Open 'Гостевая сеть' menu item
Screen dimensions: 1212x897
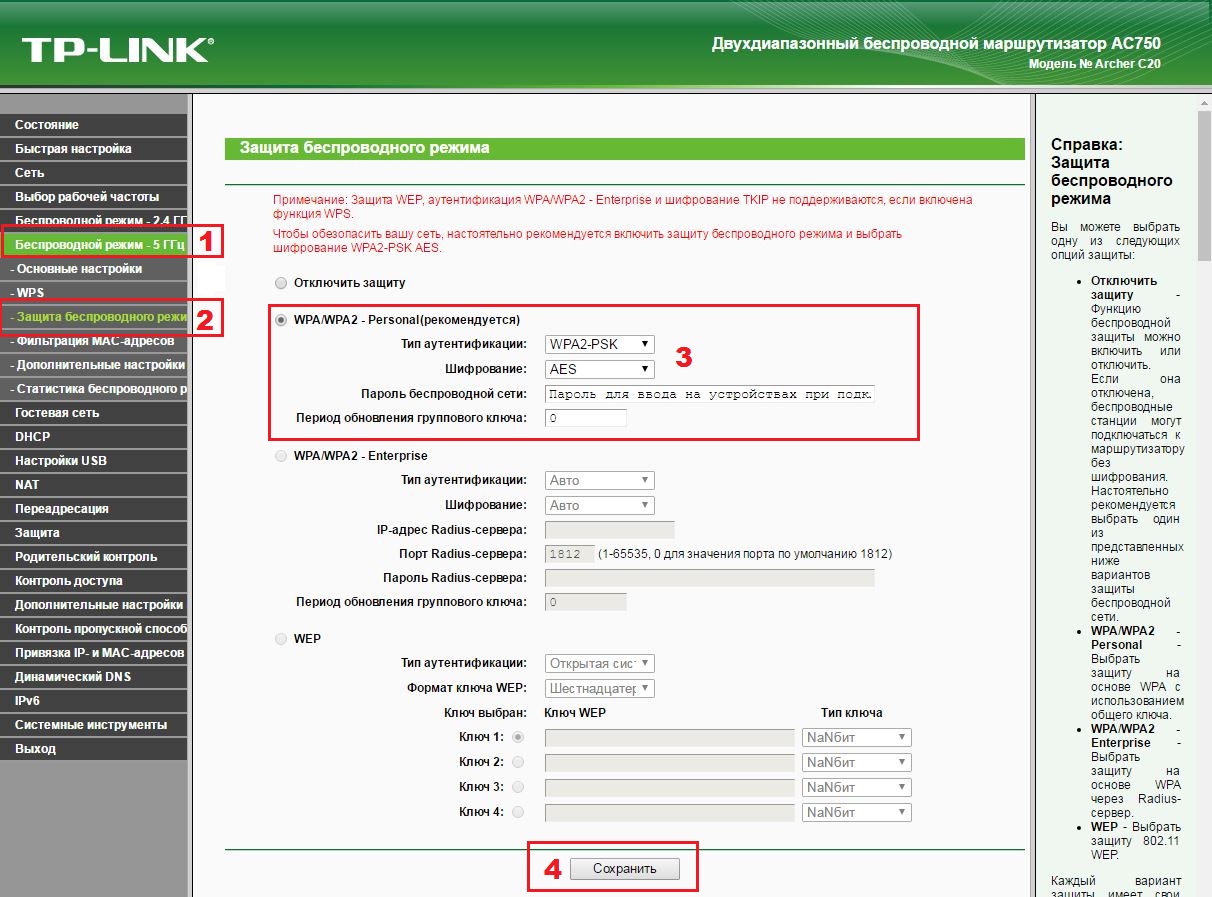[93, 413]
